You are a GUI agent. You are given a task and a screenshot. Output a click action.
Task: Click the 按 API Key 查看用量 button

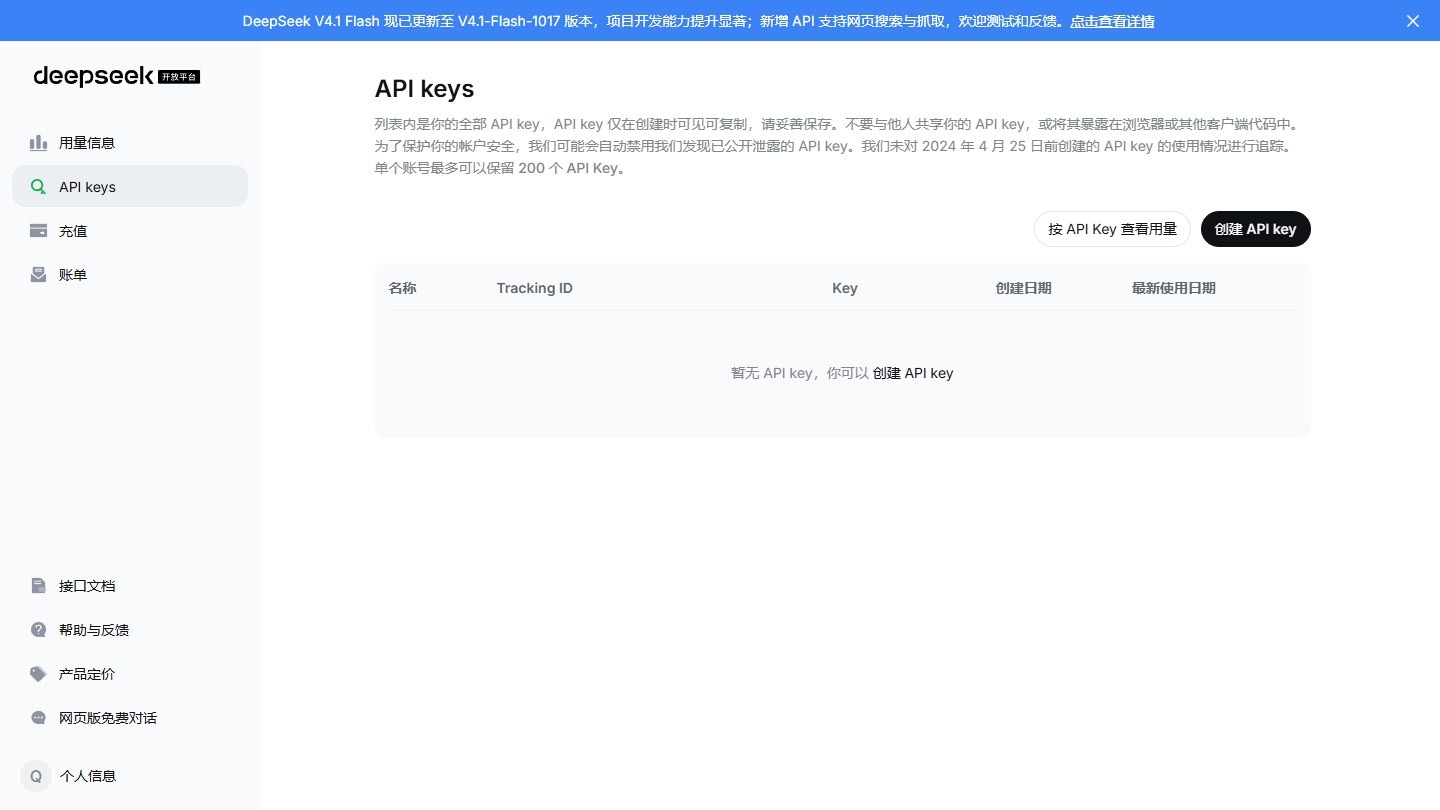(1112, 229)
